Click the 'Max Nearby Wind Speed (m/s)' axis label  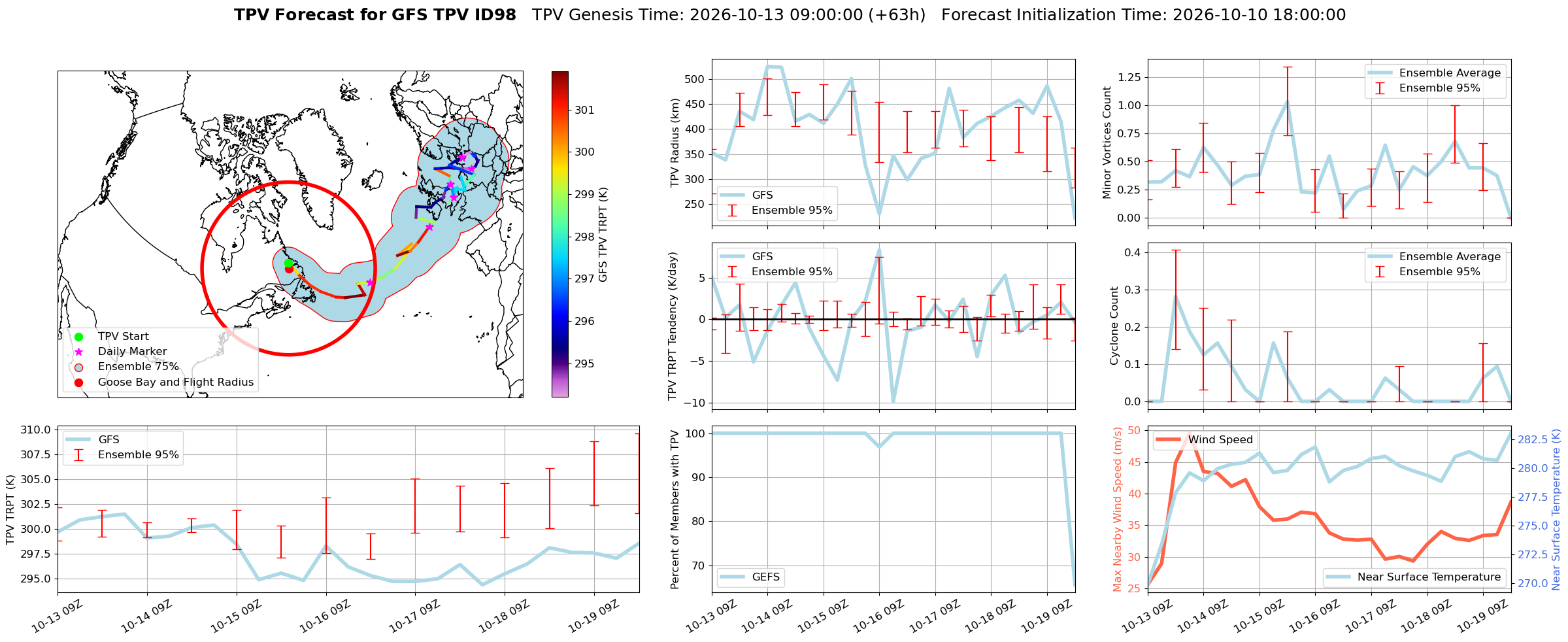coord(1117,509)
